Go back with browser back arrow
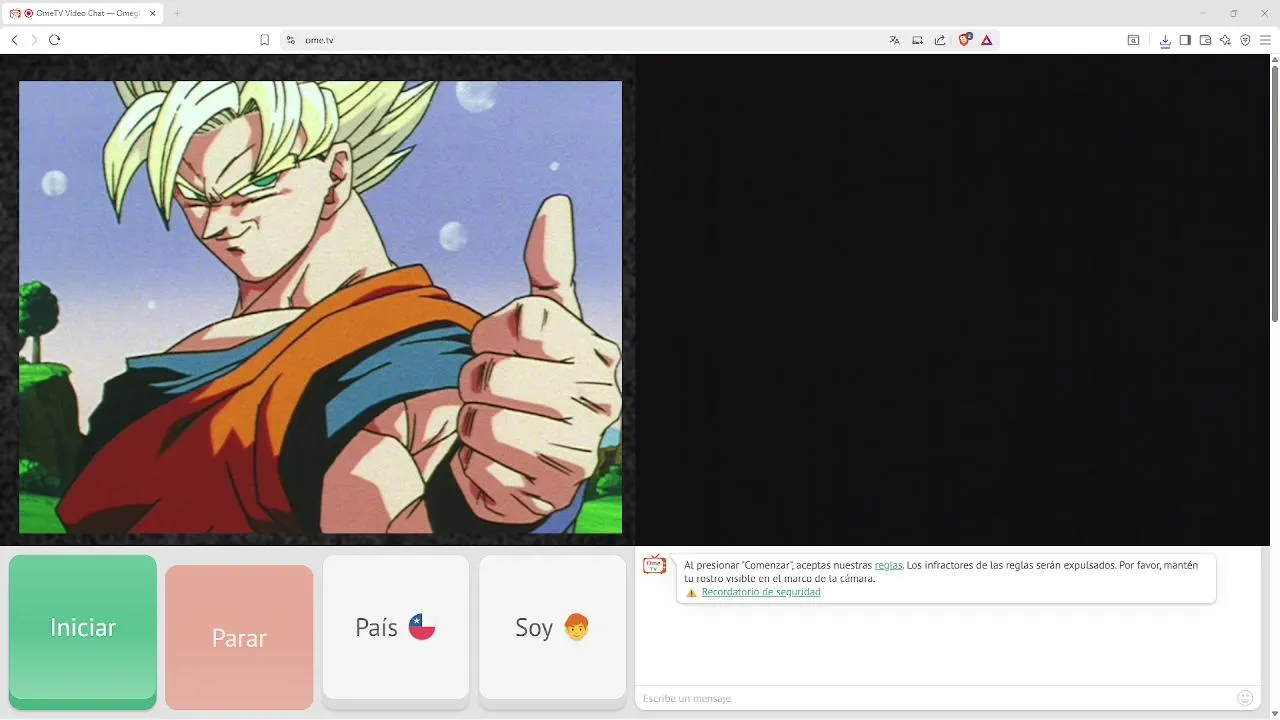Image resolution: width=1280 pixels, height=720 pixels. point(14,40)
